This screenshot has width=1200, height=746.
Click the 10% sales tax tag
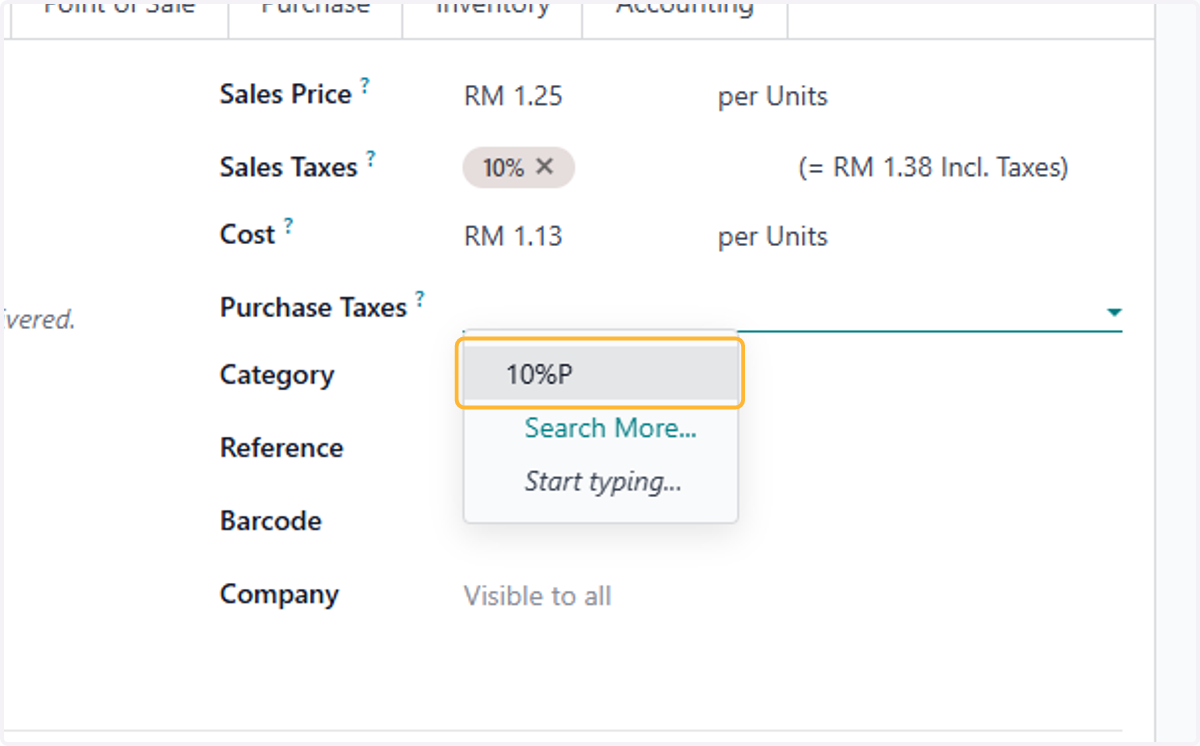503,167
